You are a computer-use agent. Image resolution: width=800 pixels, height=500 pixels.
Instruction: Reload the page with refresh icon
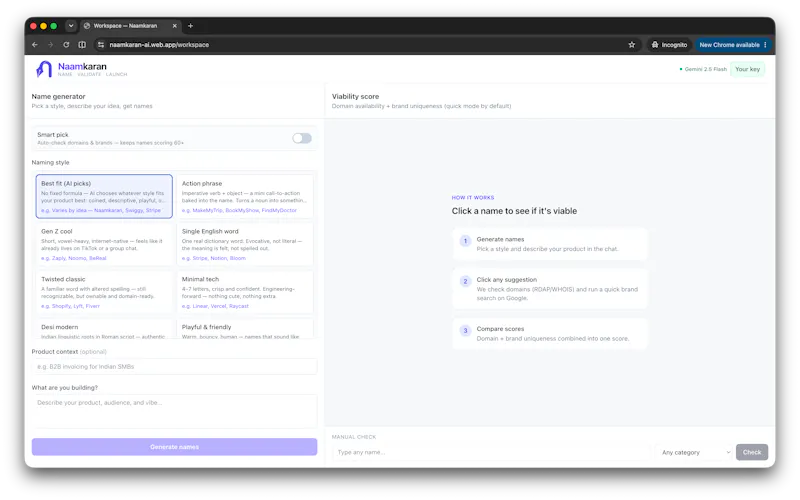tap(66, 45)
